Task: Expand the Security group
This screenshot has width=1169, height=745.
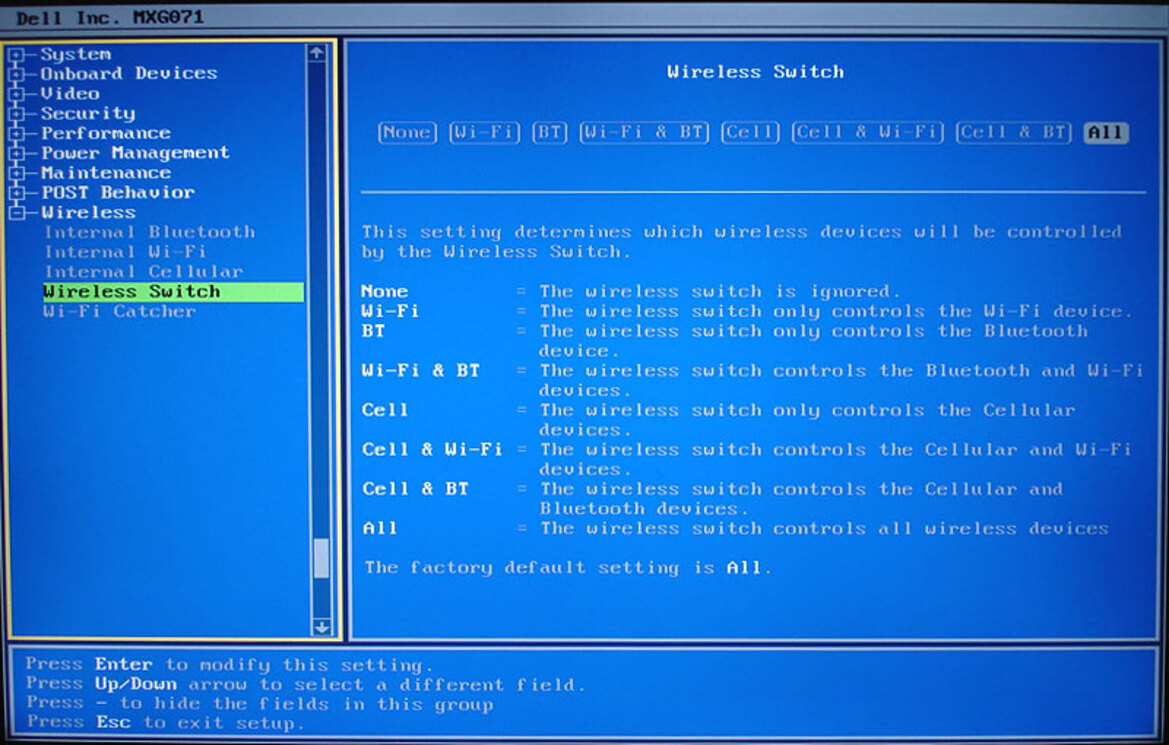Action: [x=16, y=113]
